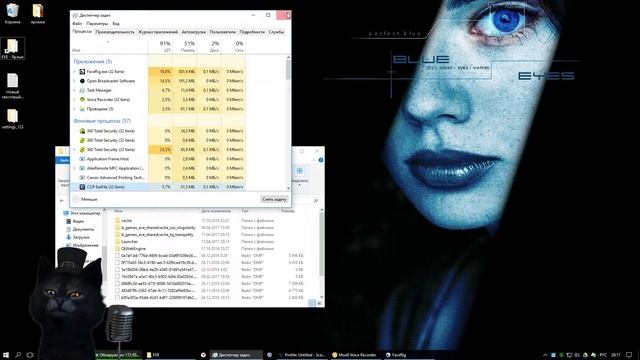Switch to the Журнал приложений tab
The width and height of the screenshot is (640, 360).
tap(158, 32)
